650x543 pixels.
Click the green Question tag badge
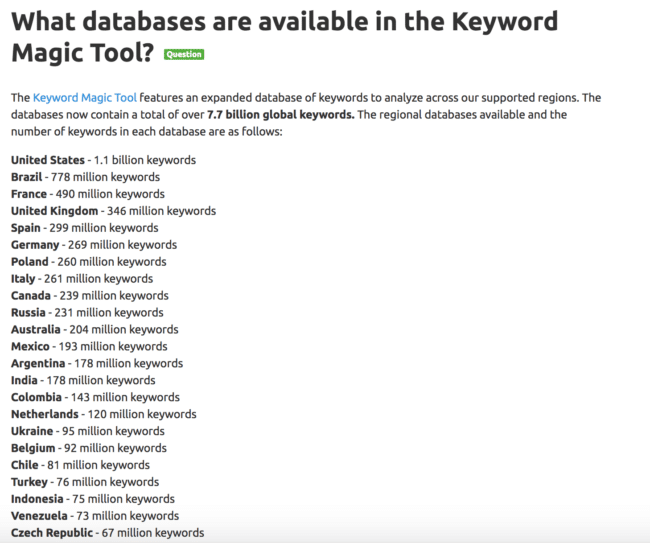pyautogui.click(x=184, y=54)
